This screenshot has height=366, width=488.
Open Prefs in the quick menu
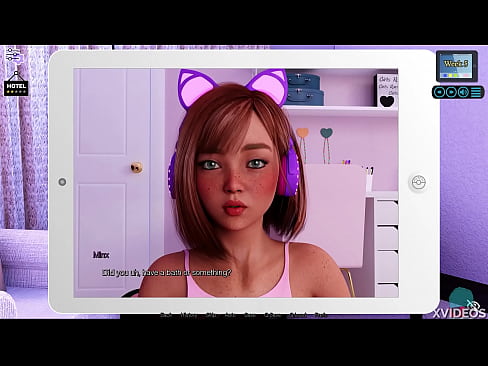point(321,315)
